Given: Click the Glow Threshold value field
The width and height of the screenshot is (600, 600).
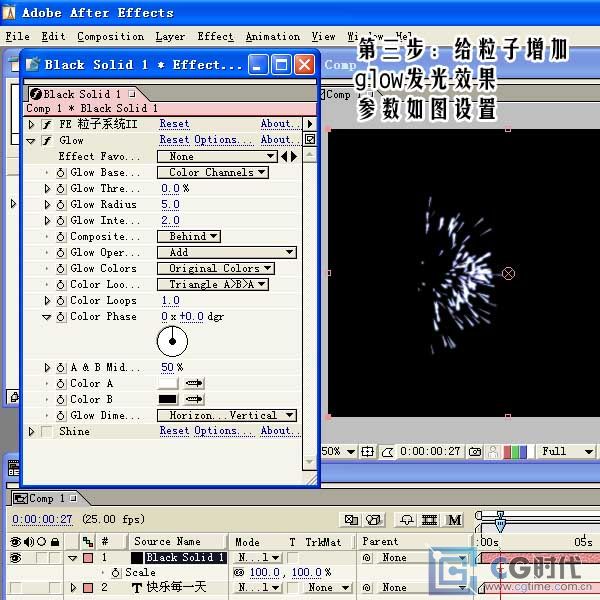Looking at the screenshot, I should 170,189.
